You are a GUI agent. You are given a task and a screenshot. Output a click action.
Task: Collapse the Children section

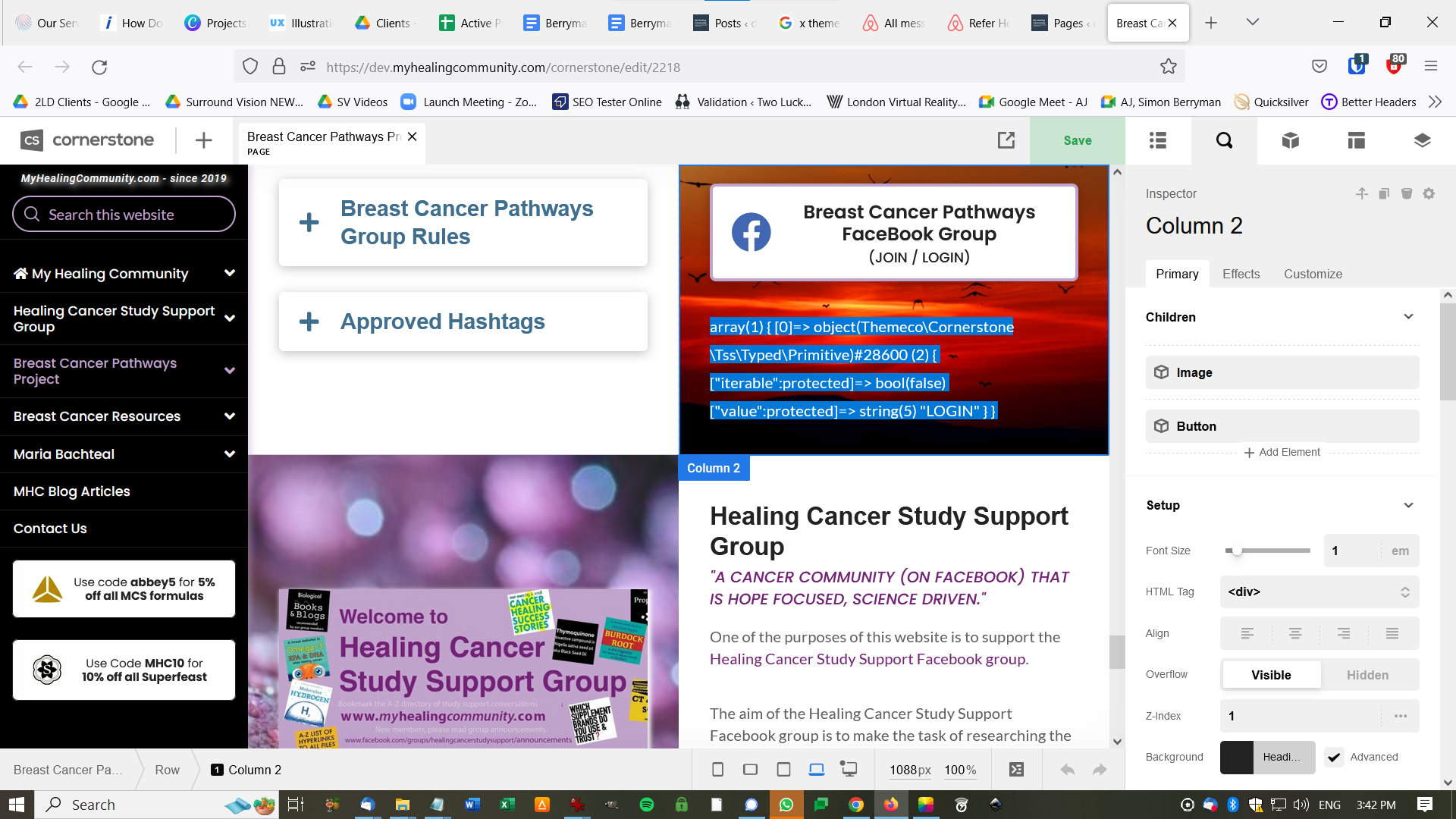(1408, 317)
